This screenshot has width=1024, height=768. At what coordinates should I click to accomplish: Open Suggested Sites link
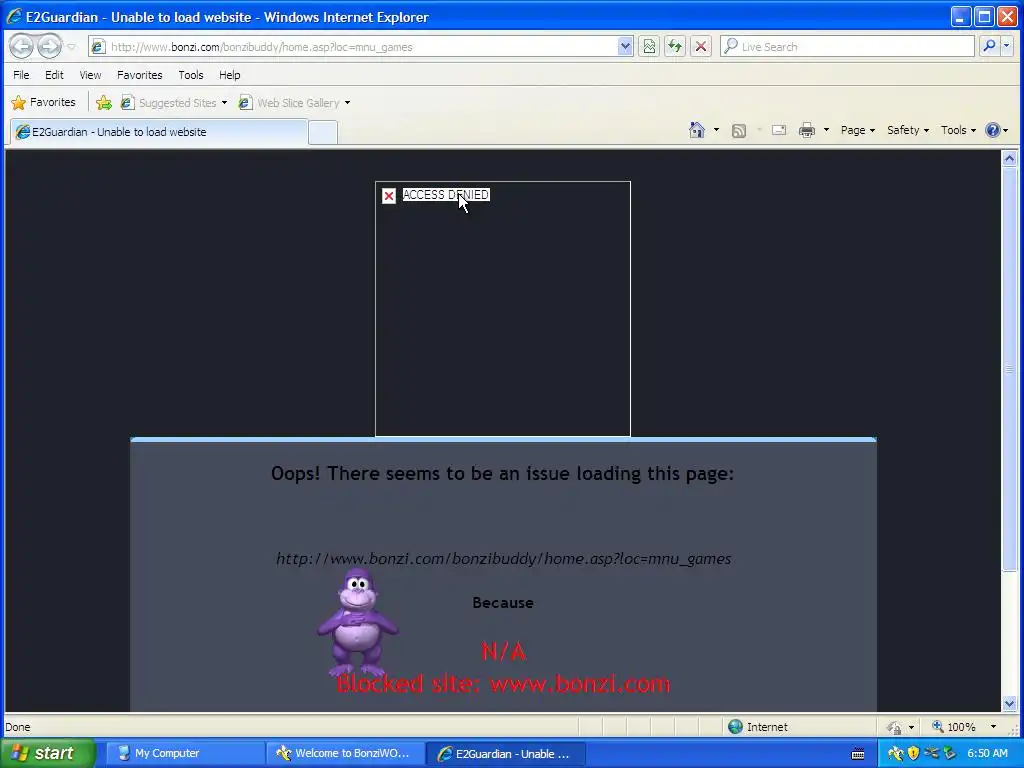click(174, 103)
